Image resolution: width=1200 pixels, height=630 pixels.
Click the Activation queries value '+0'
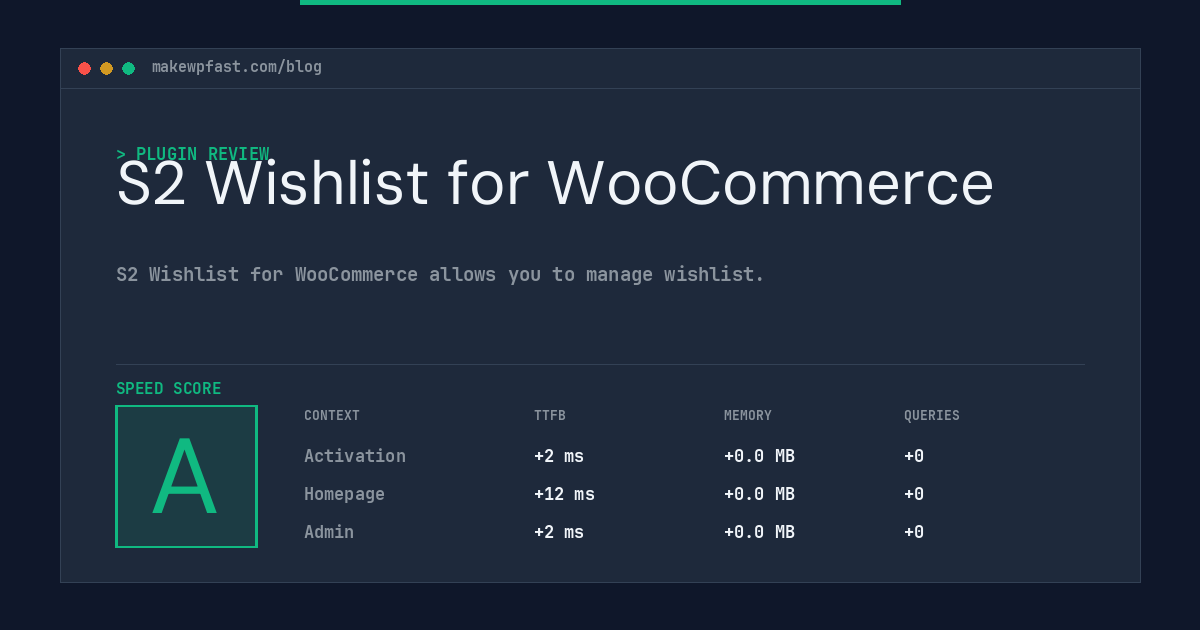pos(914,456)
